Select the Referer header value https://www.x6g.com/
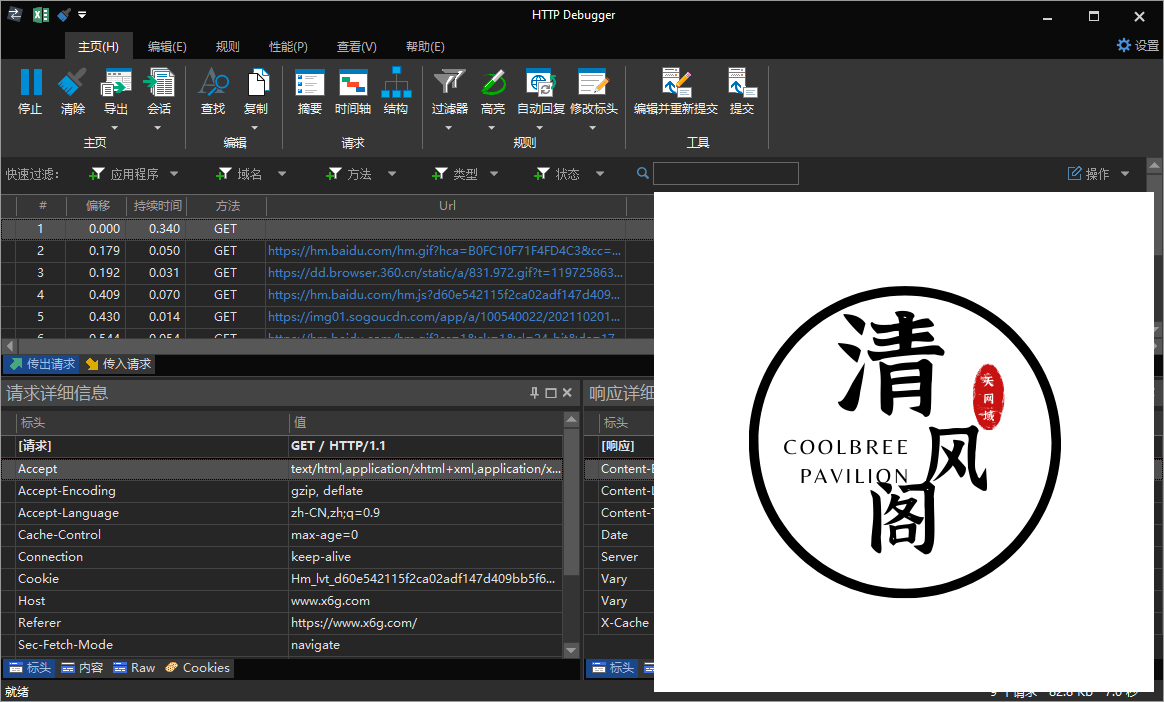 pos(354,623)
